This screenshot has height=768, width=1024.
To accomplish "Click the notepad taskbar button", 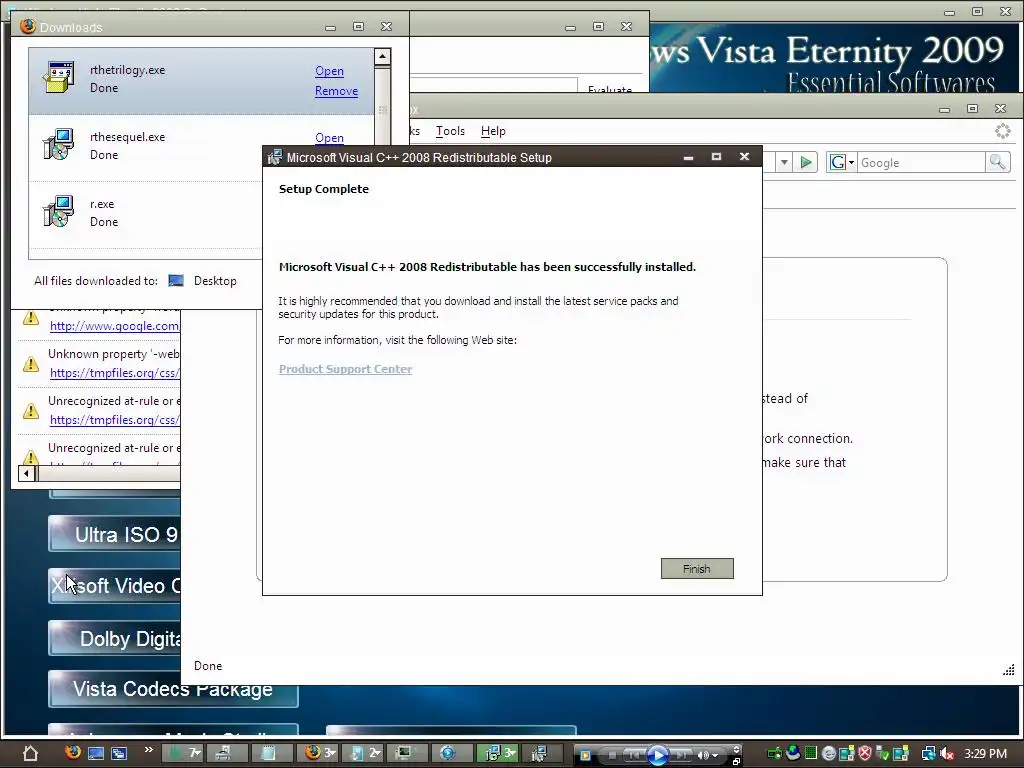I will point(272,753).
